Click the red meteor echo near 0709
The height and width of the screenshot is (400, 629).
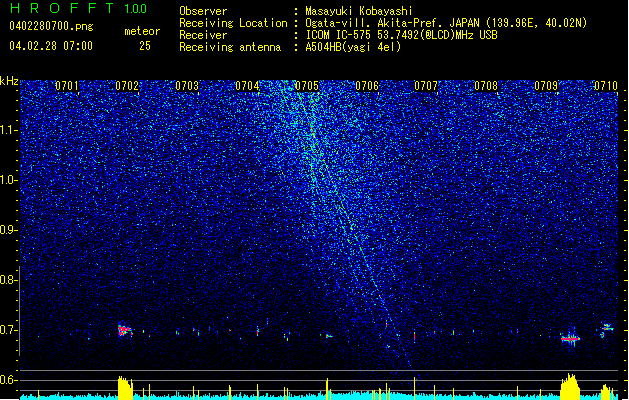coord(570,339)
